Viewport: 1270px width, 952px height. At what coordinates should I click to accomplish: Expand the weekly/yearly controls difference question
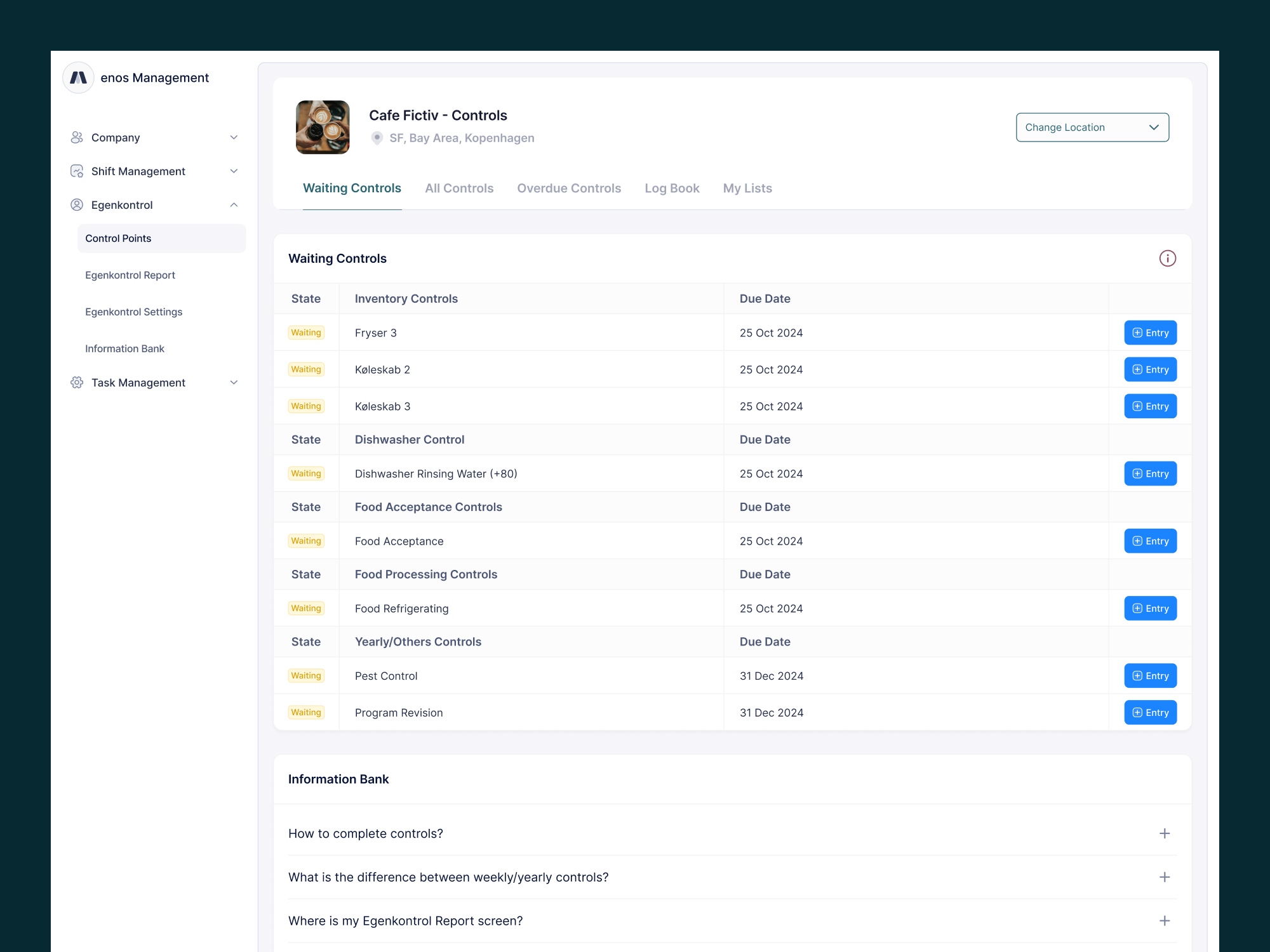pos(1164,877)
